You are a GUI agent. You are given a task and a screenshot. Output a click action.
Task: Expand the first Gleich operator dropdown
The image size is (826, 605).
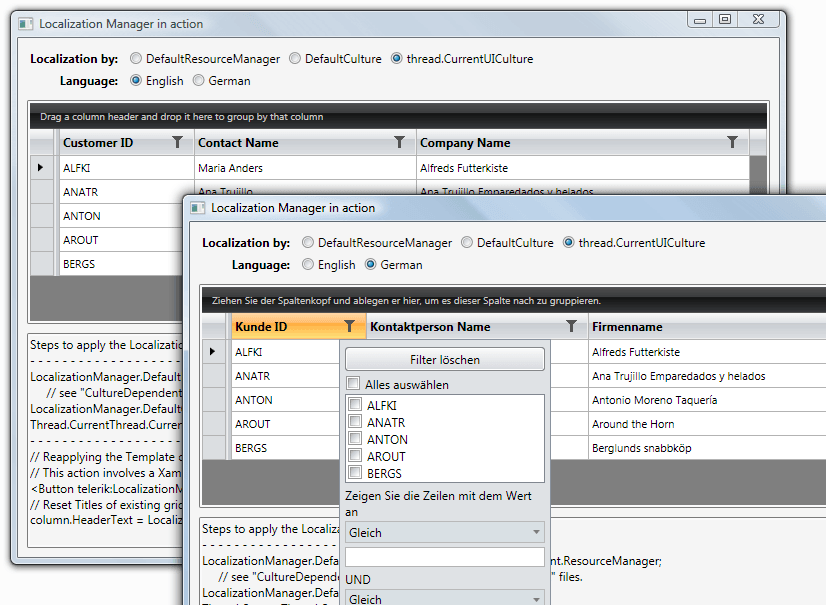(444, 533)
